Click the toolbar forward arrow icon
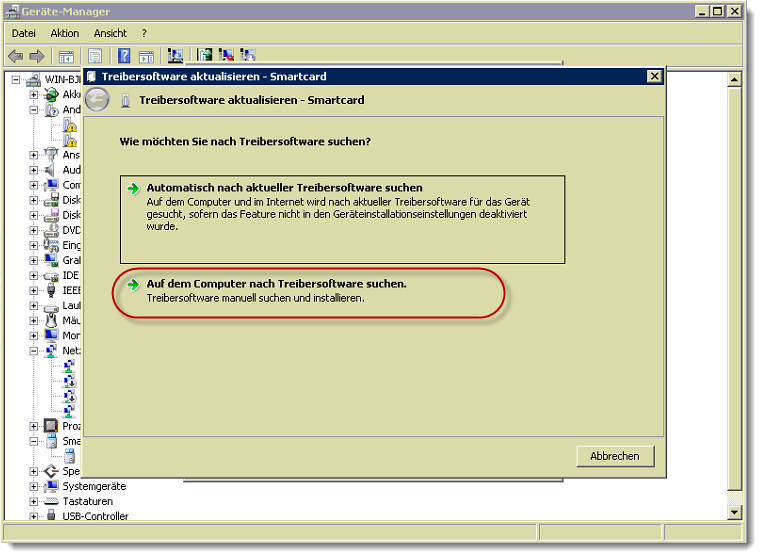762x558 pixels. pyautogui.click(x=37, y=56)
